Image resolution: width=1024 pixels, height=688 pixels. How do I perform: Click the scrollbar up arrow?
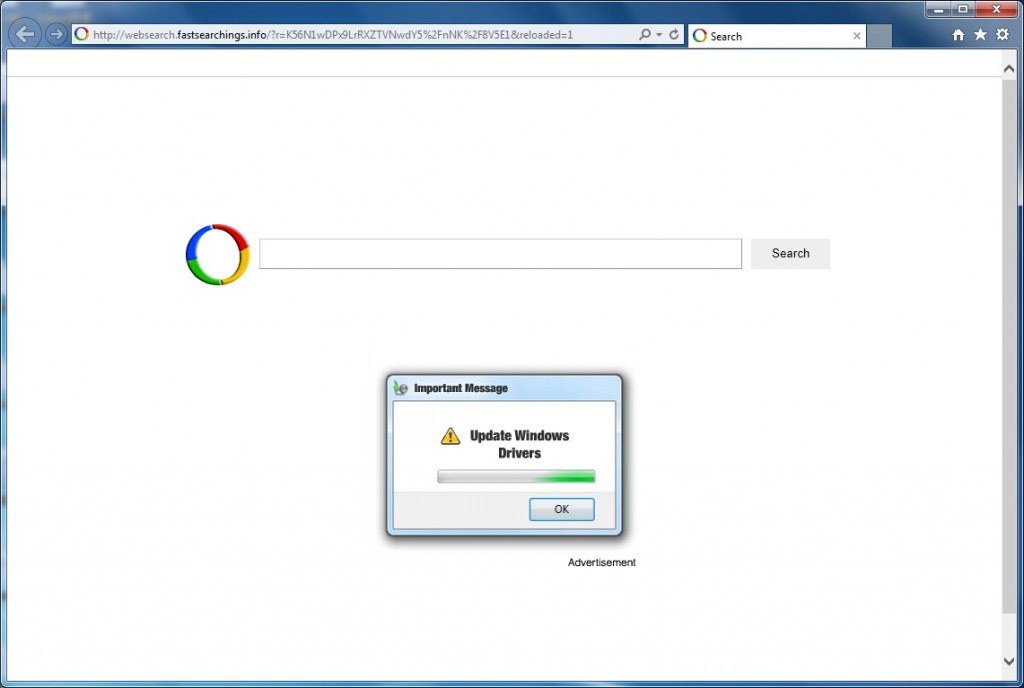1008,69
